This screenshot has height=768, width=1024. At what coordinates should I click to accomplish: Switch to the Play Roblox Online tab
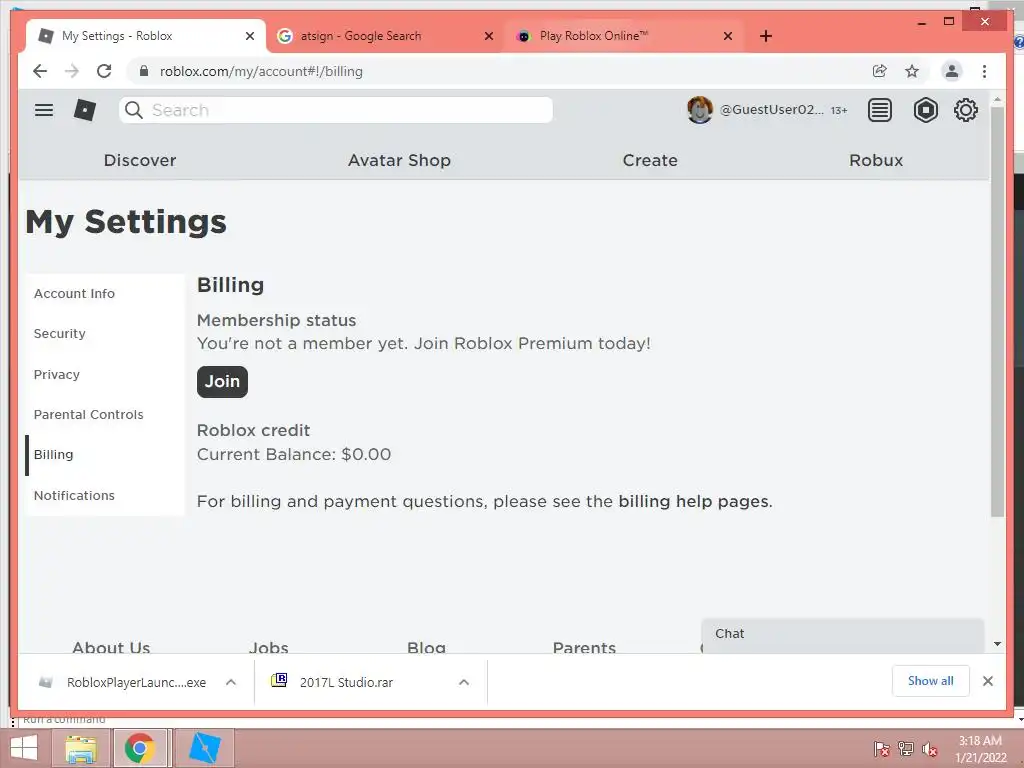(x=624, y=36)
